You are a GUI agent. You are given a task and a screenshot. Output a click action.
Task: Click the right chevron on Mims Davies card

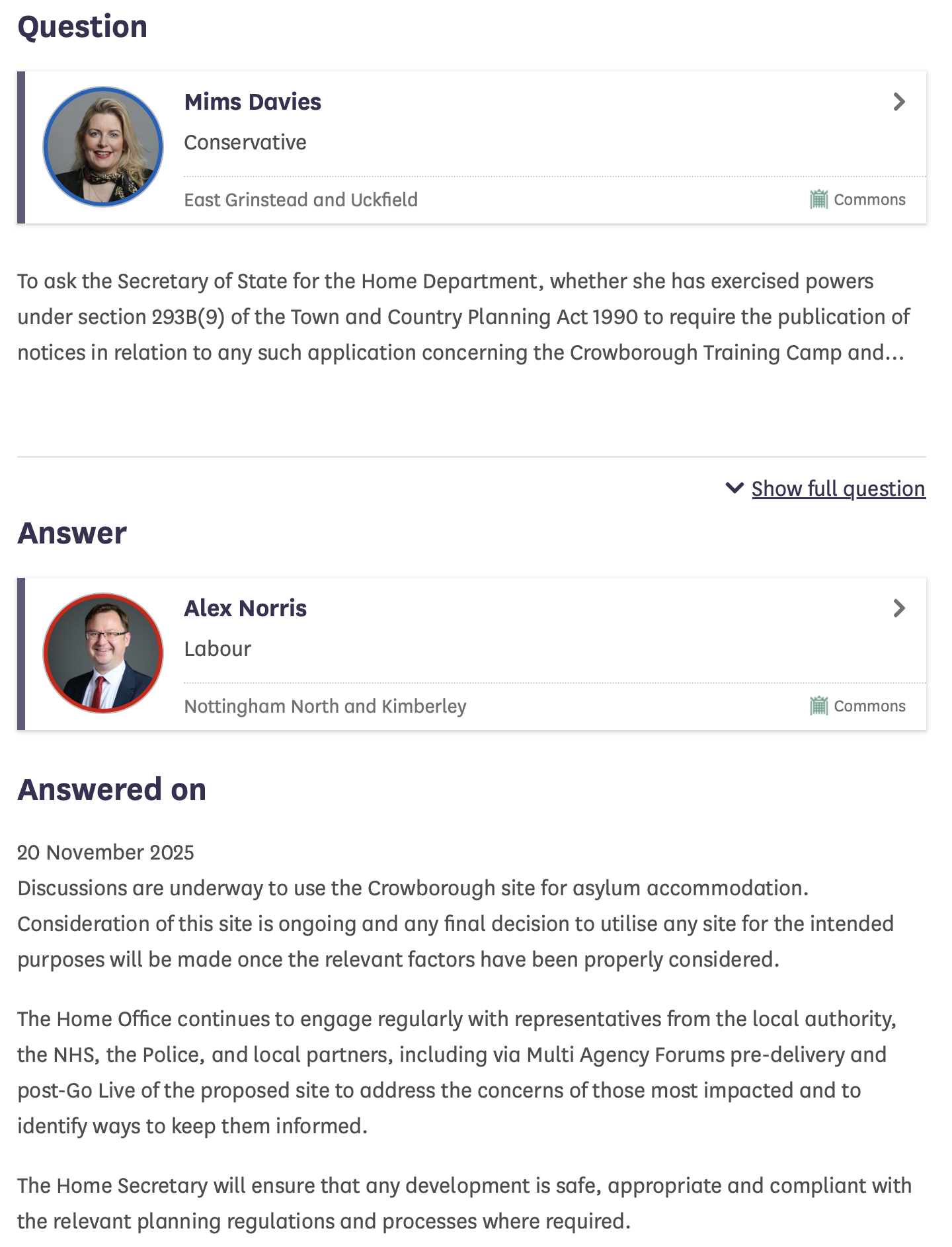pyautogui.click(x=898, y=102)
